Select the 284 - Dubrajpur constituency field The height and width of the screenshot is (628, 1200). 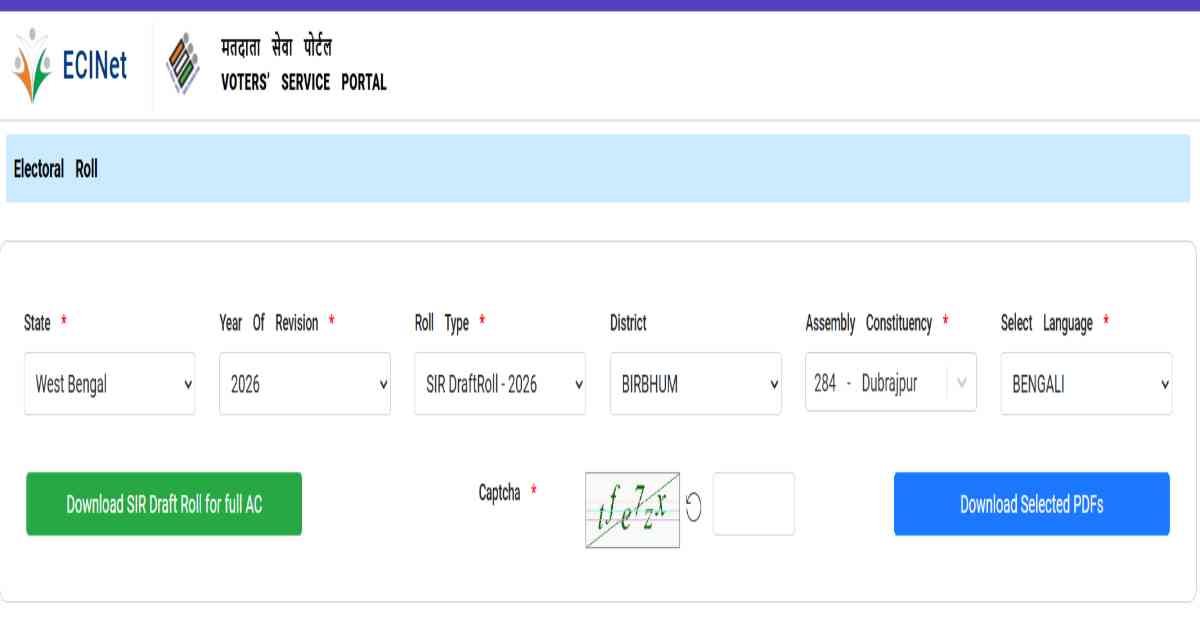click(x=889, y=383)
